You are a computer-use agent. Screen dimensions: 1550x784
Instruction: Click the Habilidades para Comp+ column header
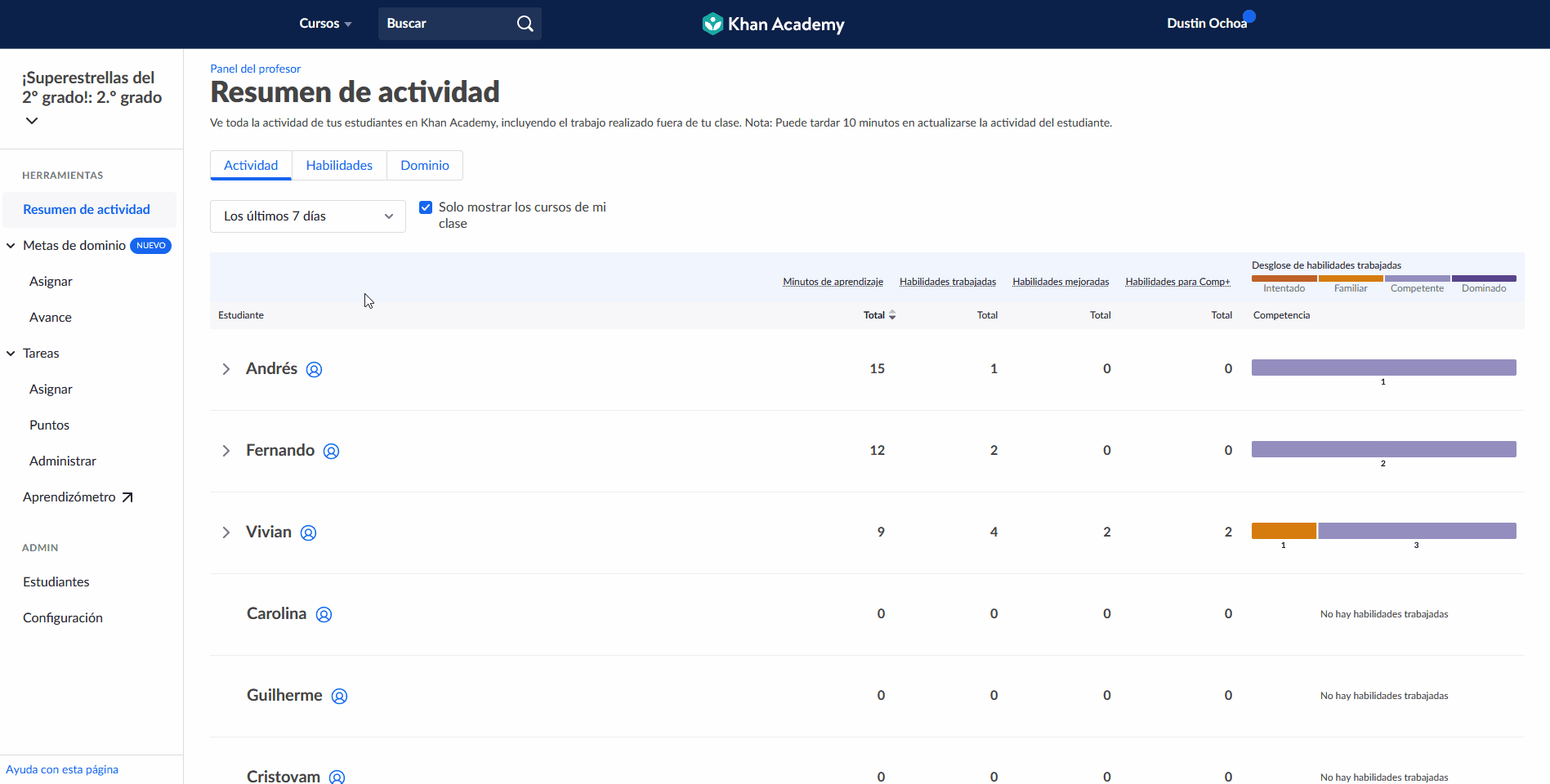point(1177,282)
